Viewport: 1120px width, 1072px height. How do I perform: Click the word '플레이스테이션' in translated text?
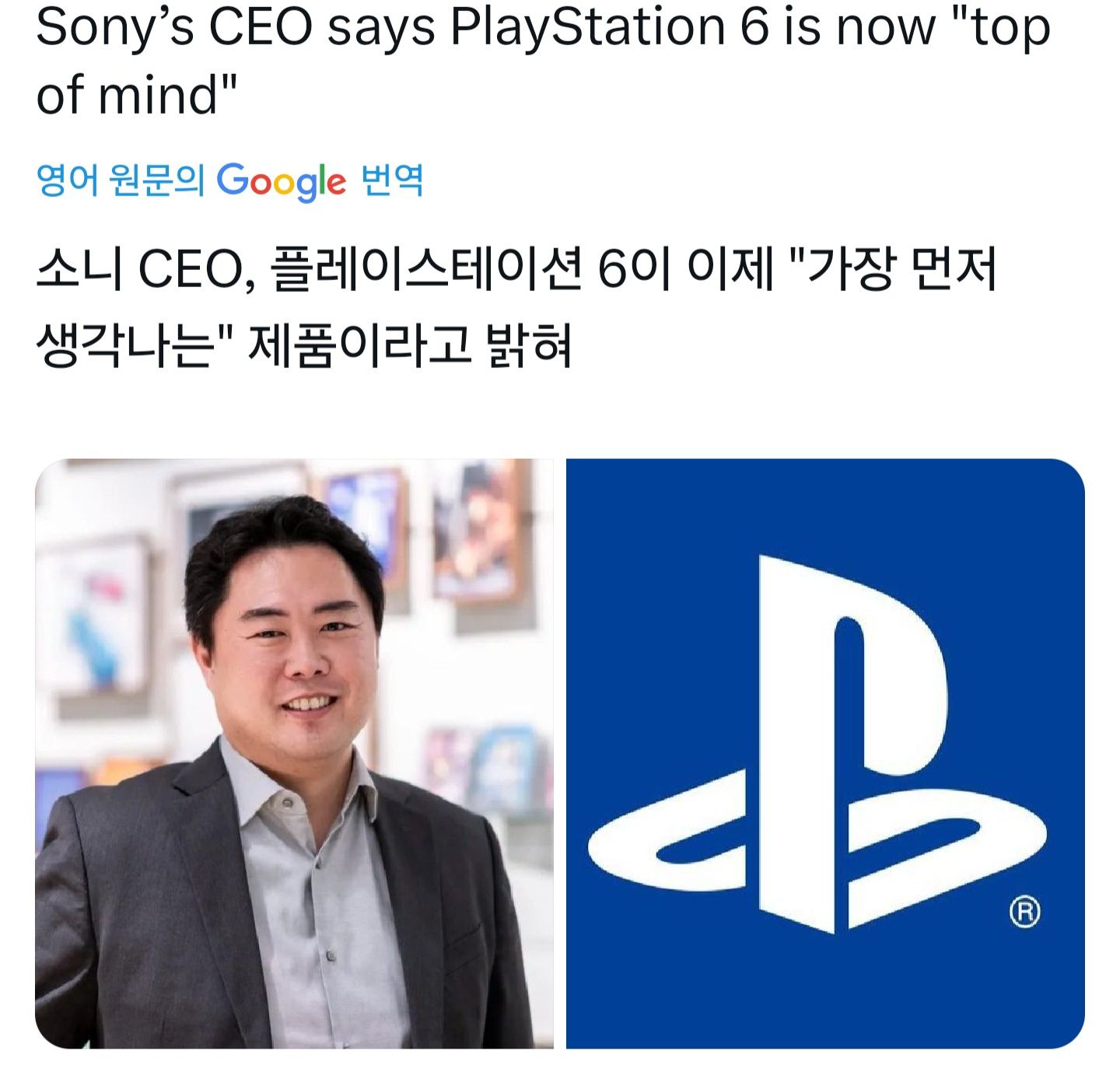click(x=427, y=271)
